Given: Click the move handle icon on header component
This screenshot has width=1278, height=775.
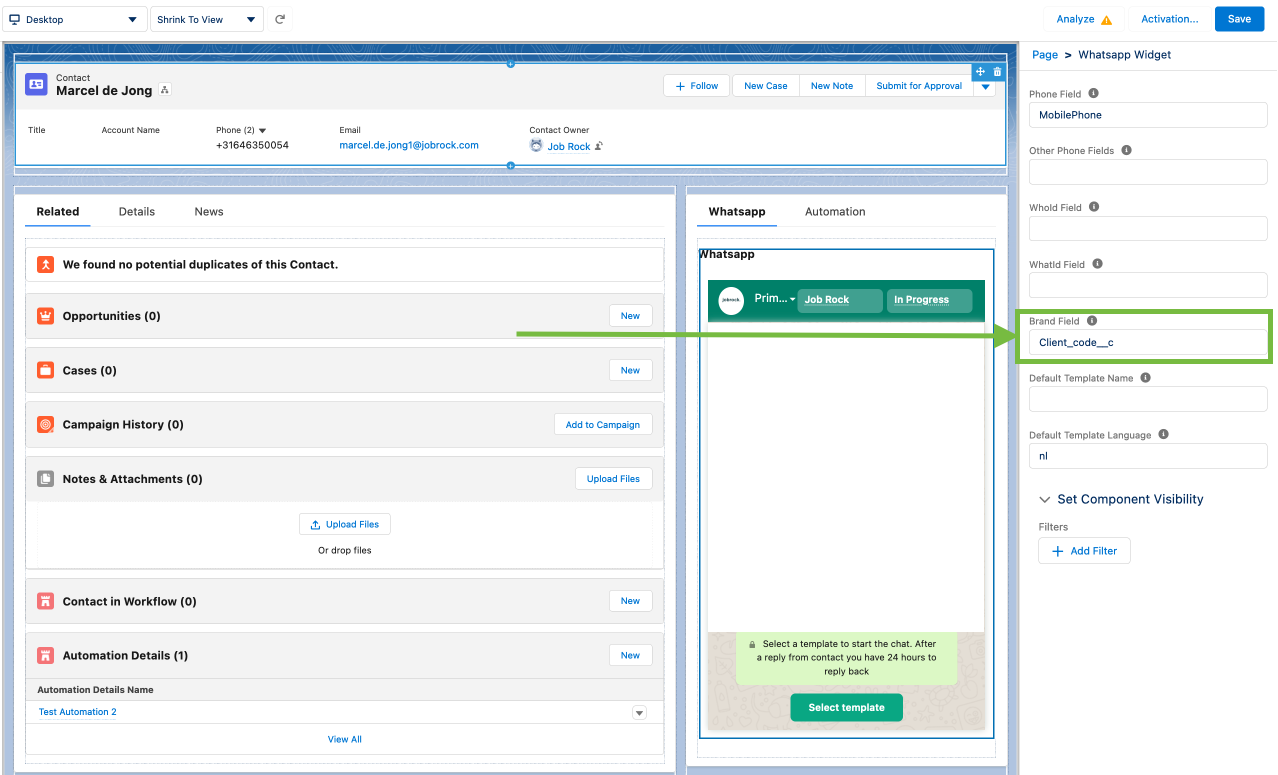Looking at the screenshot, I should coord(981,71).
